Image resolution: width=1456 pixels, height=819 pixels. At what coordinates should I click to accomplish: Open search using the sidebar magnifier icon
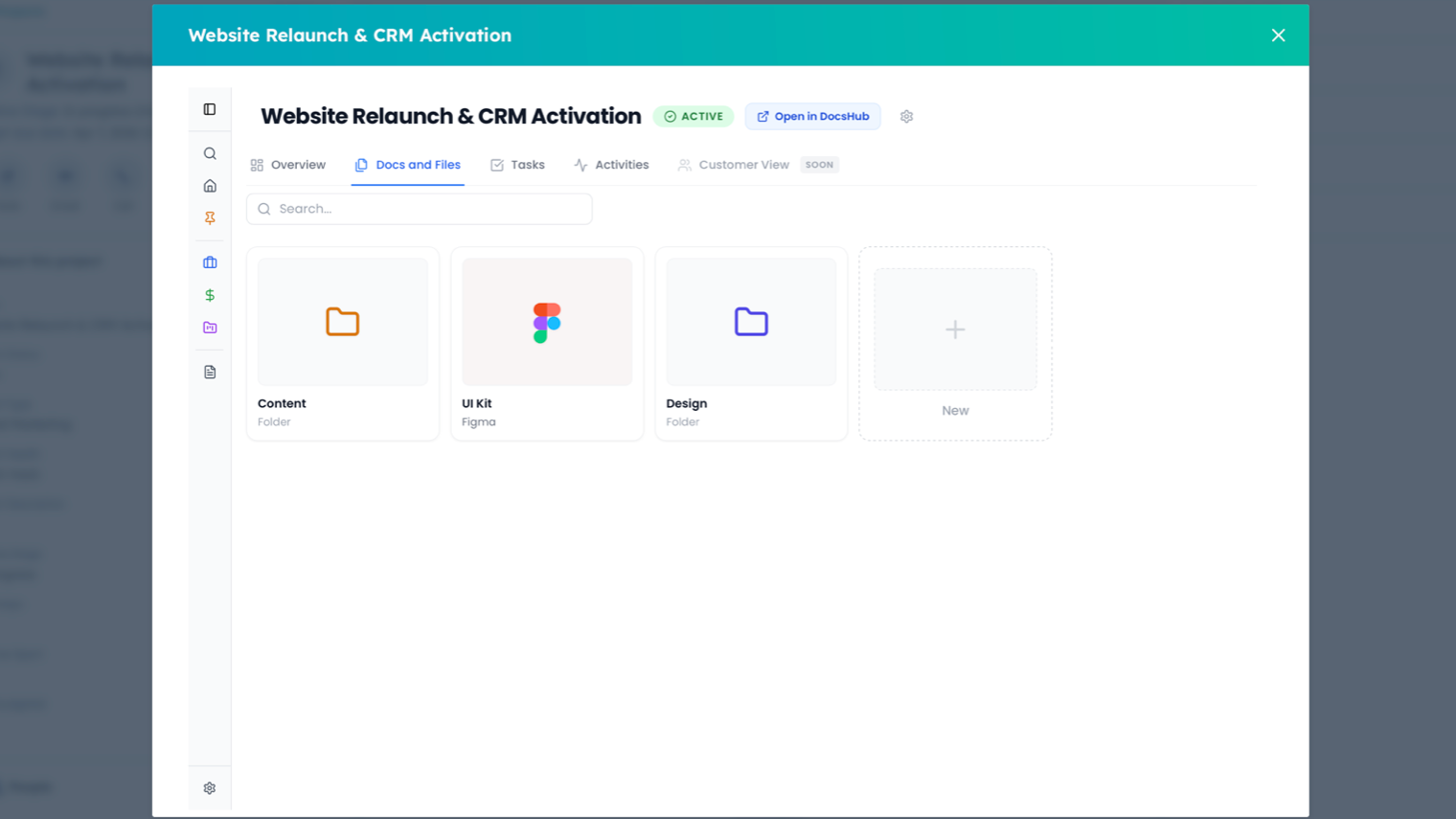pos(209,152)
